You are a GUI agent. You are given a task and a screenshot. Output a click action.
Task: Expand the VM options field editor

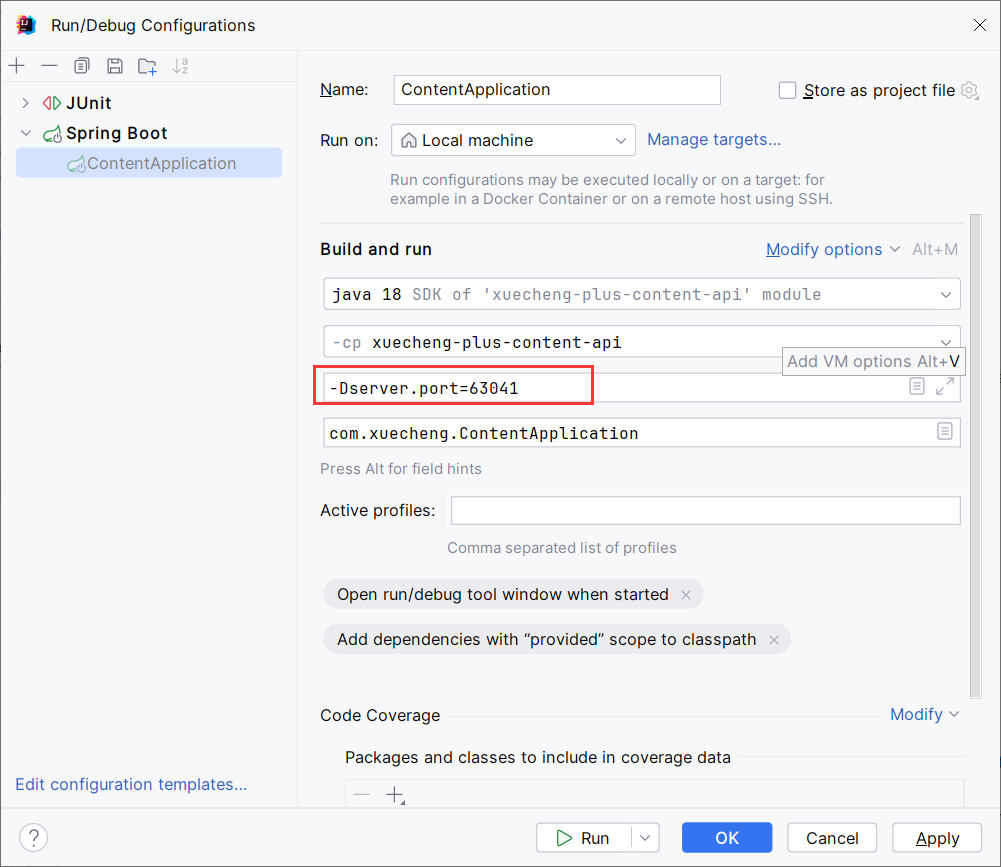(945, 386)
